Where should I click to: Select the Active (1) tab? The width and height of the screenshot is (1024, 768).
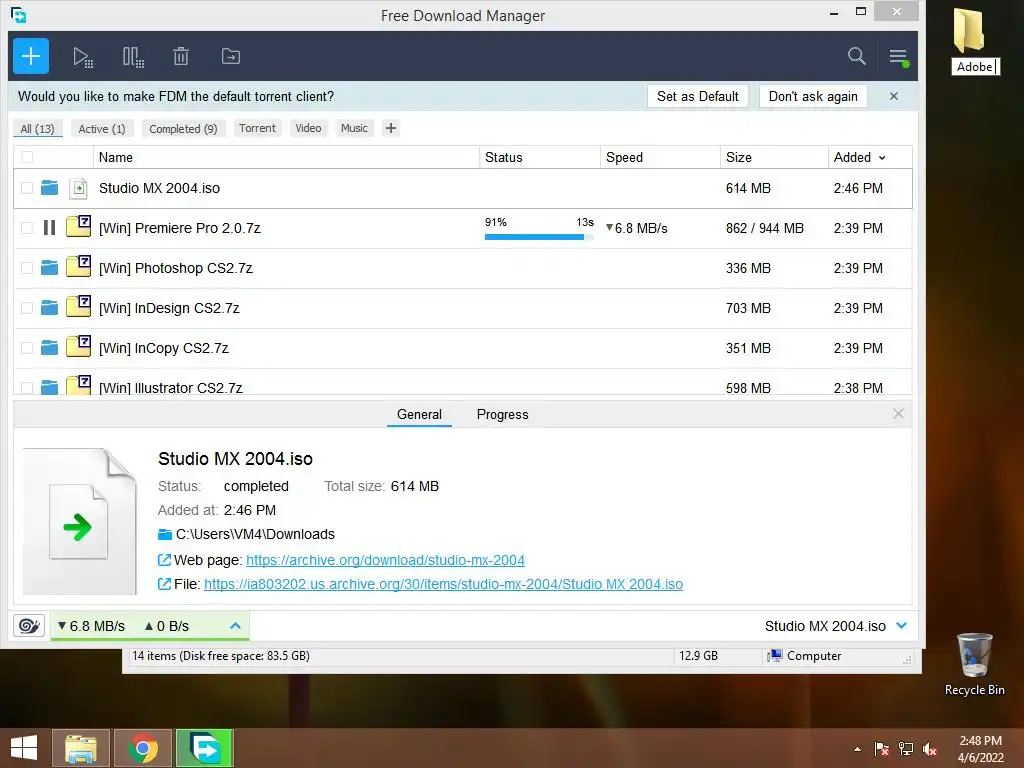(x=102, y=129)
